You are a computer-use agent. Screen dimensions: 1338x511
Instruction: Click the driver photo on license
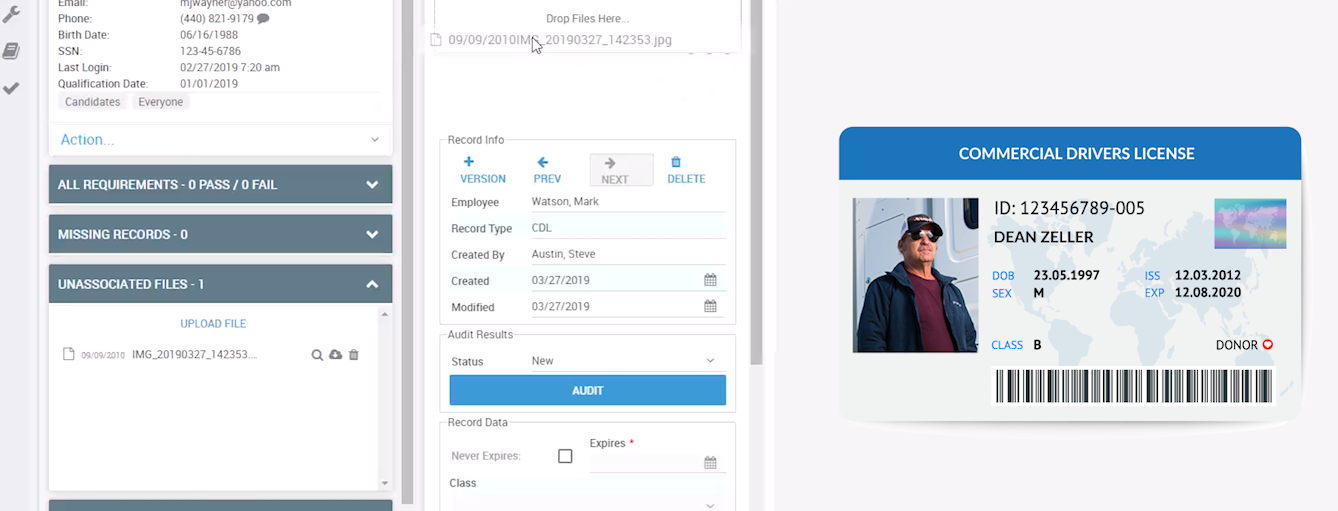[915, 275]
